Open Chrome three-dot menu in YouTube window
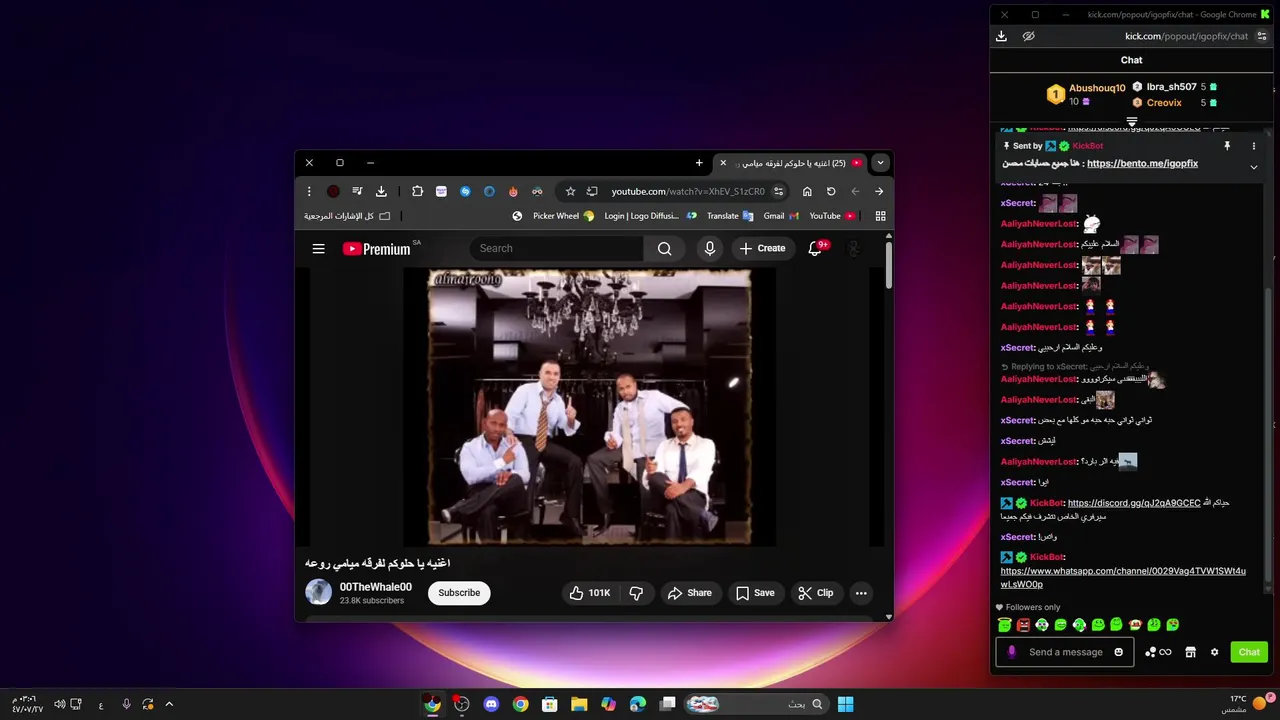This screenshot has height=720, width=1280. (309, 191)
